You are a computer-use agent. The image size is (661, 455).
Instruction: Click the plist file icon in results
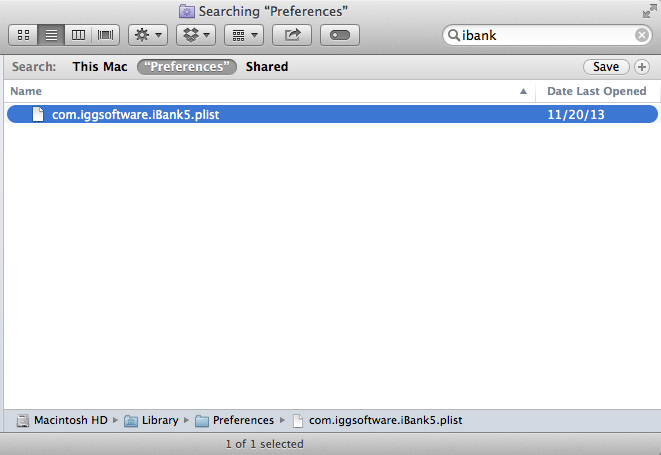(38, 114)
